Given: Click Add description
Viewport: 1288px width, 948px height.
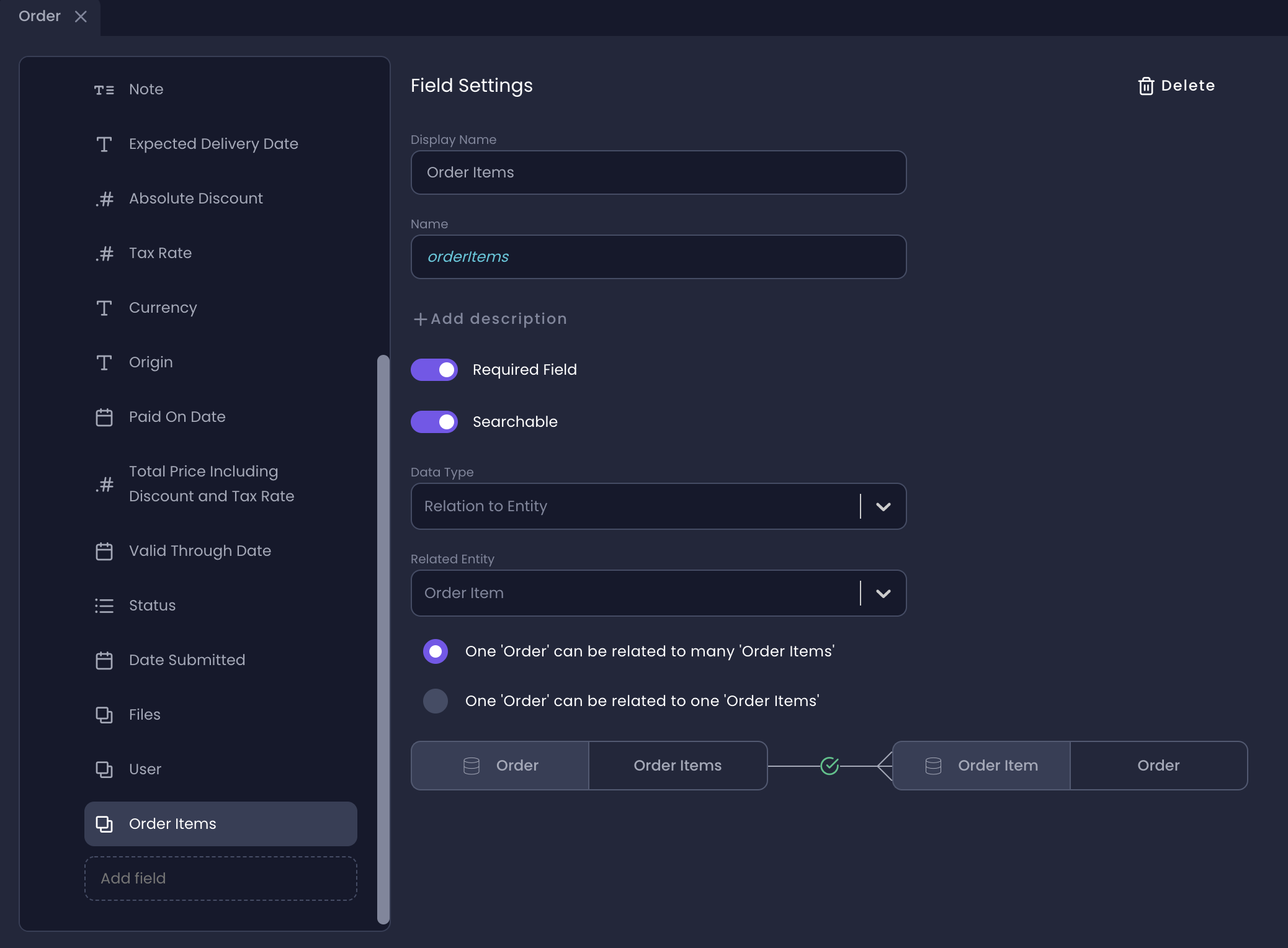Looking at the screenshot, I should 490,319.
